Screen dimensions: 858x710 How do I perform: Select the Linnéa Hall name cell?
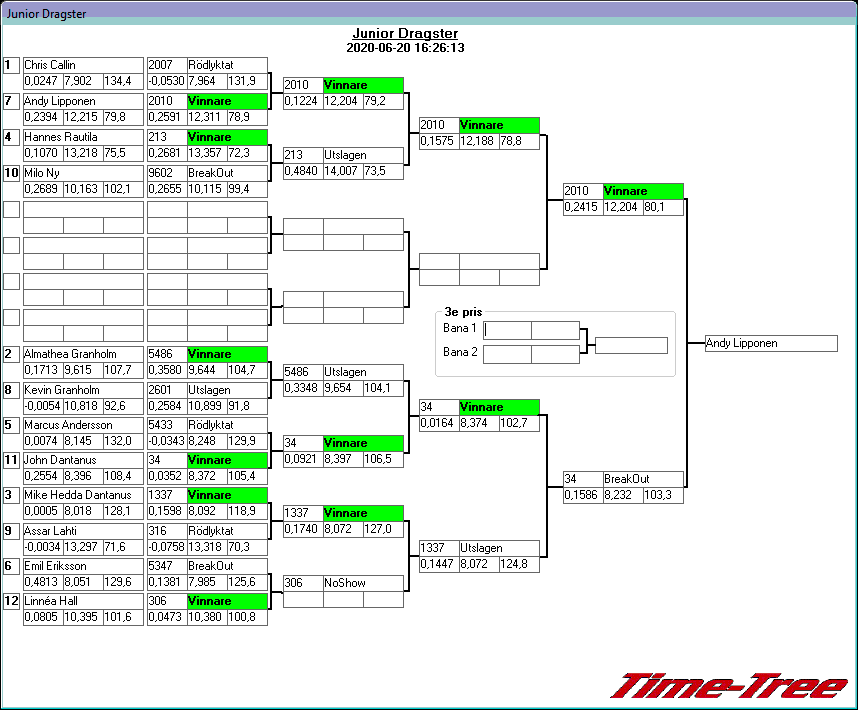(x=83, y=601)
